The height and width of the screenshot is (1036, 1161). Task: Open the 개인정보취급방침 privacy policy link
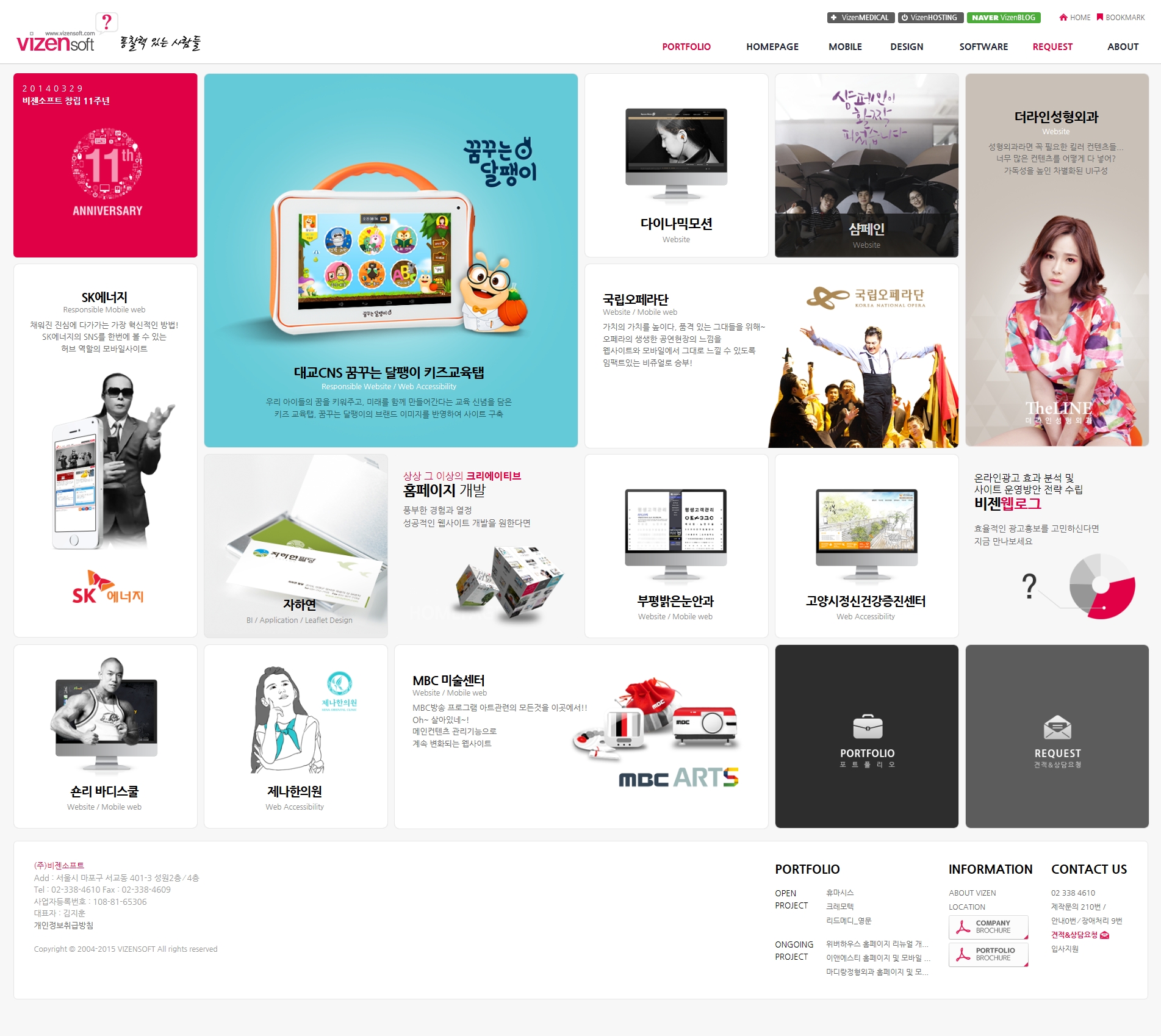click(63, 926)
